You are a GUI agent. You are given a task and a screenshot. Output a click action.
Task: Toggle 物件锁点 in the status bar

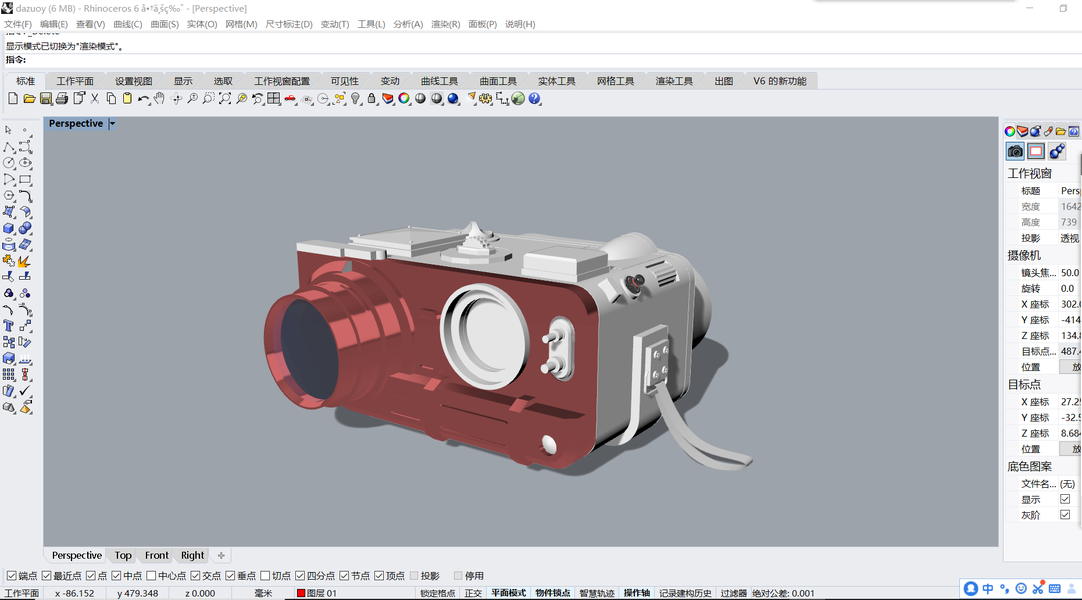[x=553, y=593]
